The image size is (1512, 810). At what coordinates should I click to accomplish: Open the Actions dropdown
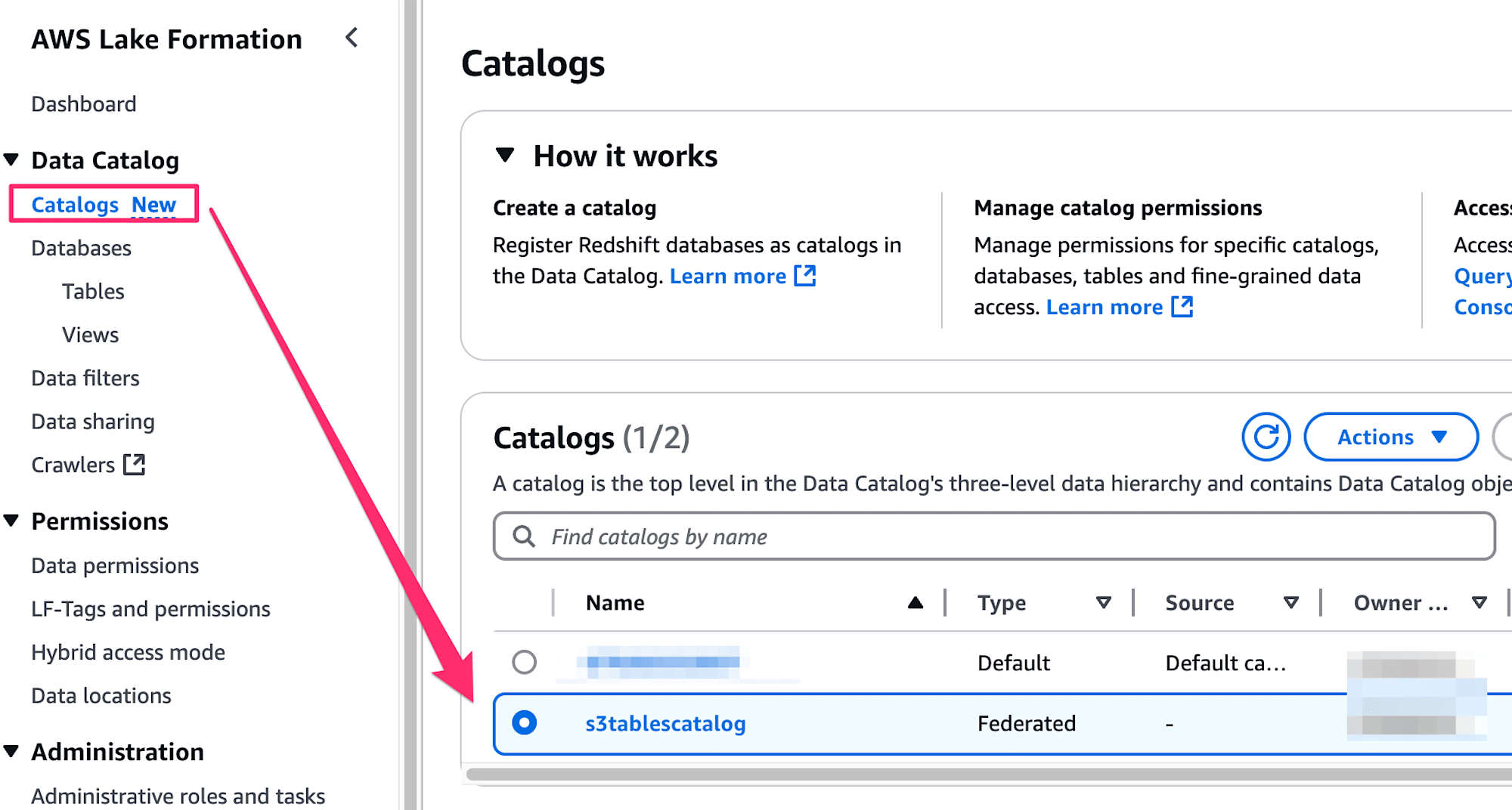pyautogui.click(x=1391, y=437)
